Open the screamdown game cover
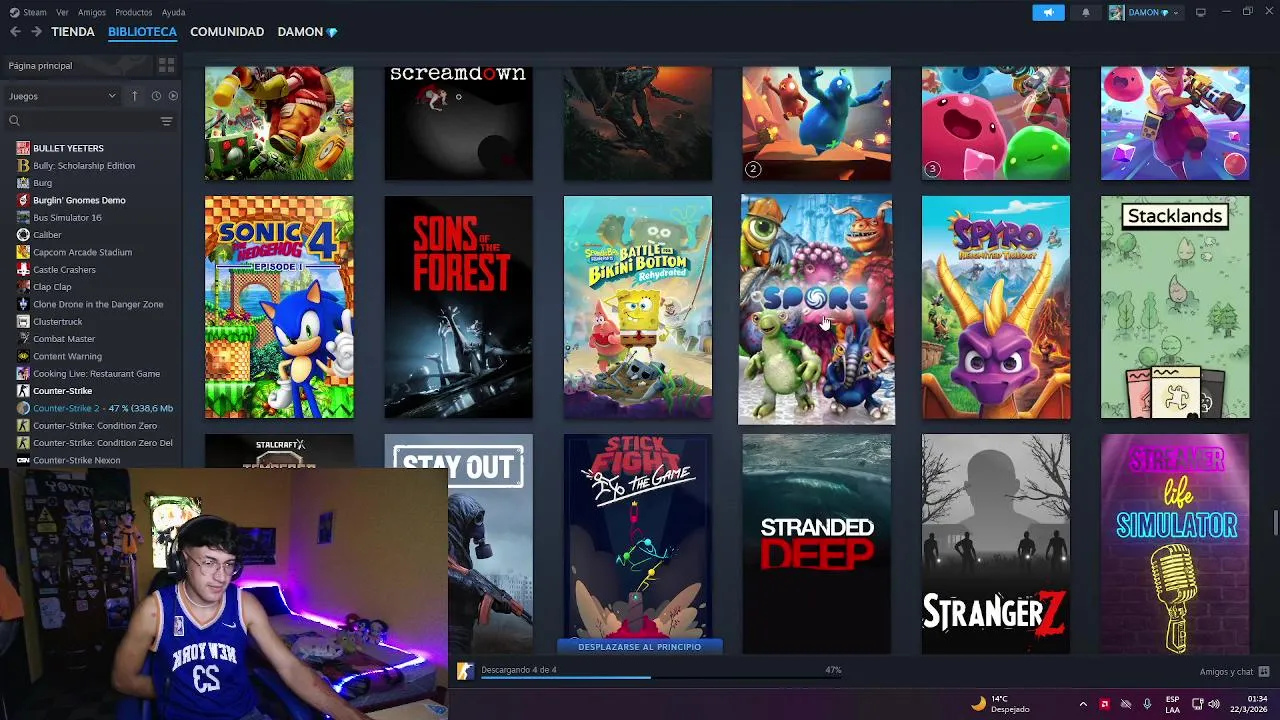The image size is (1280, 720). click(x=458, y=123)
